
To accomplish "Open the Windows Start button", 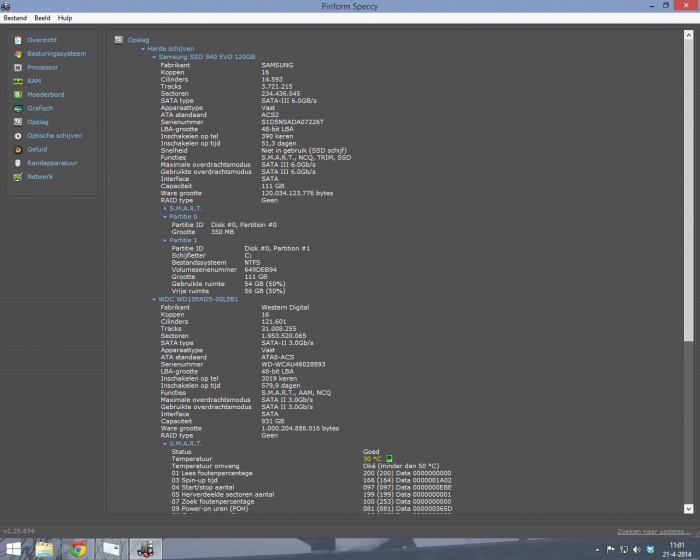I will click(x=13, y=549).
